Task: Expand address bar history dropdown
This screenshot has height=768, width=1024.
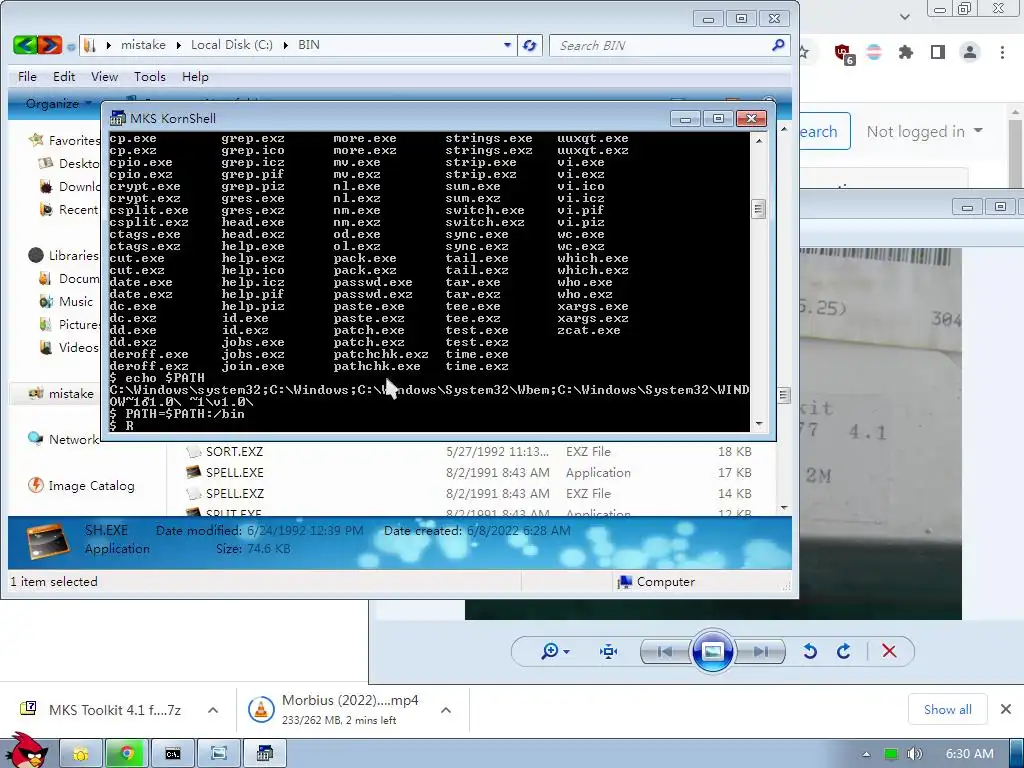Action: tap(507, 45)
